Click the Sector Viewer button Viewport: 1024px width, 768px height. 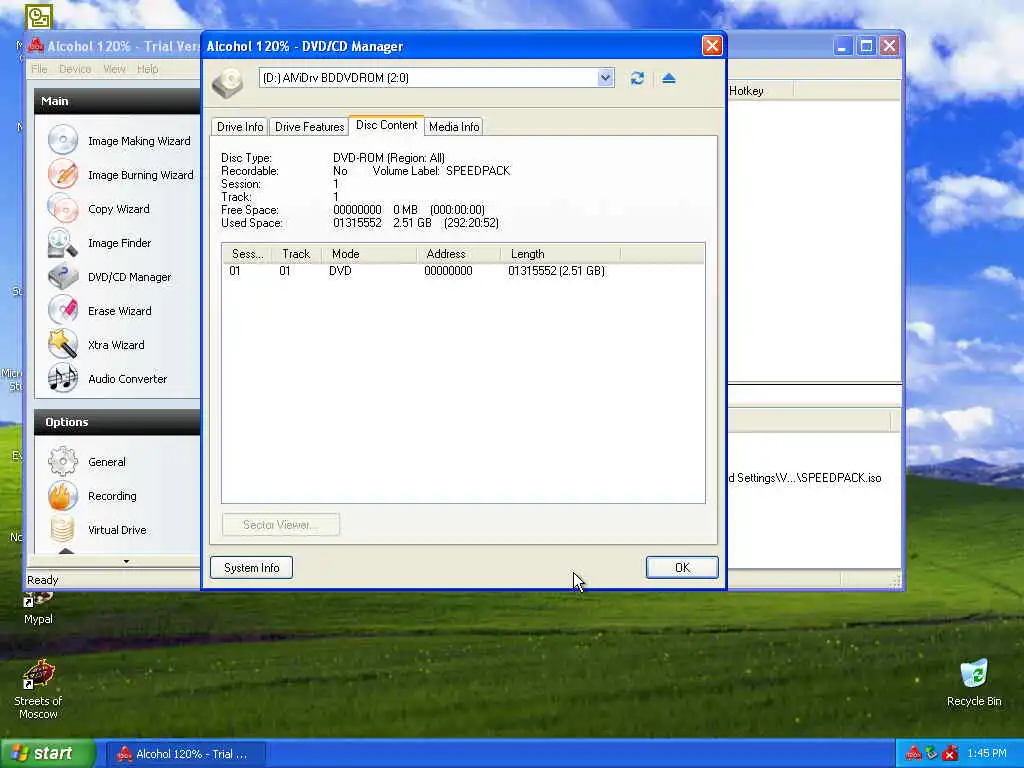[x=280, y=524]
